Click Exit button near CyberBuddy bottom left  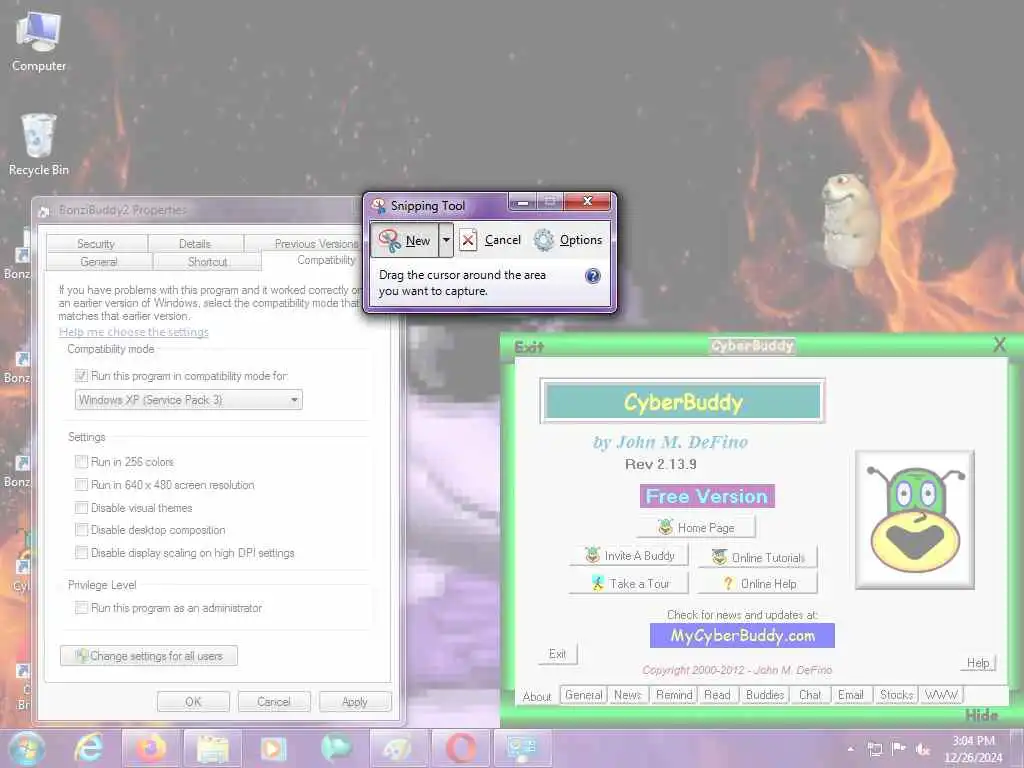[558, 654]
